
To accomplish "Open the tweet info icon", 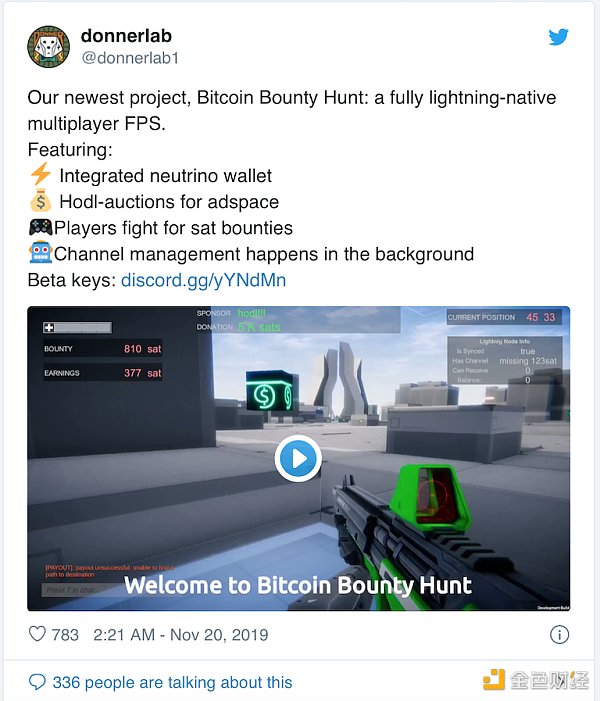I will [560, 634].
